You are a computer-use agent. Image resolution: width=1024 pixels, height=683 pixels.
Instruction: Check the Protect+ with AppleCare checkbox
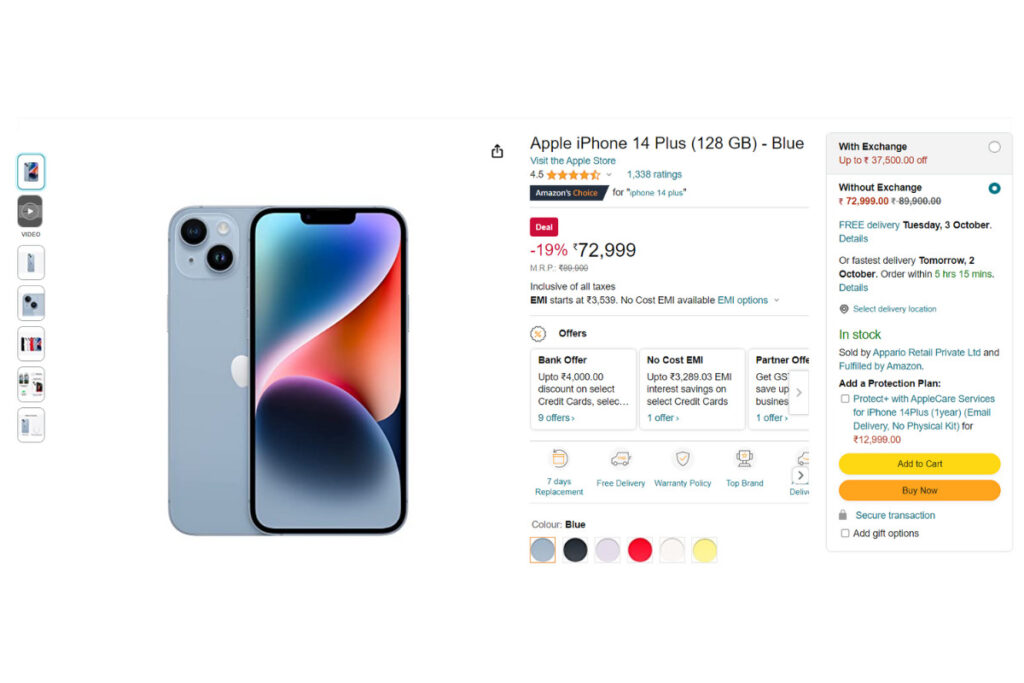click(x=845, y=398)
